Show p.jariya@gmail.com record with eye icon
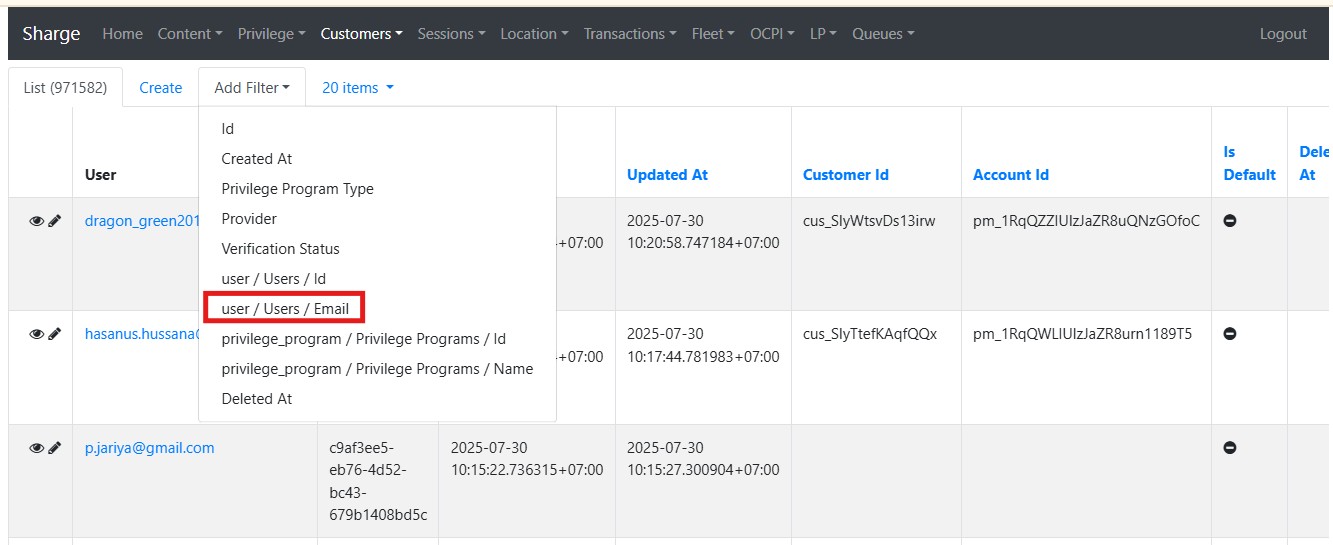 click(x=36, y=448)
